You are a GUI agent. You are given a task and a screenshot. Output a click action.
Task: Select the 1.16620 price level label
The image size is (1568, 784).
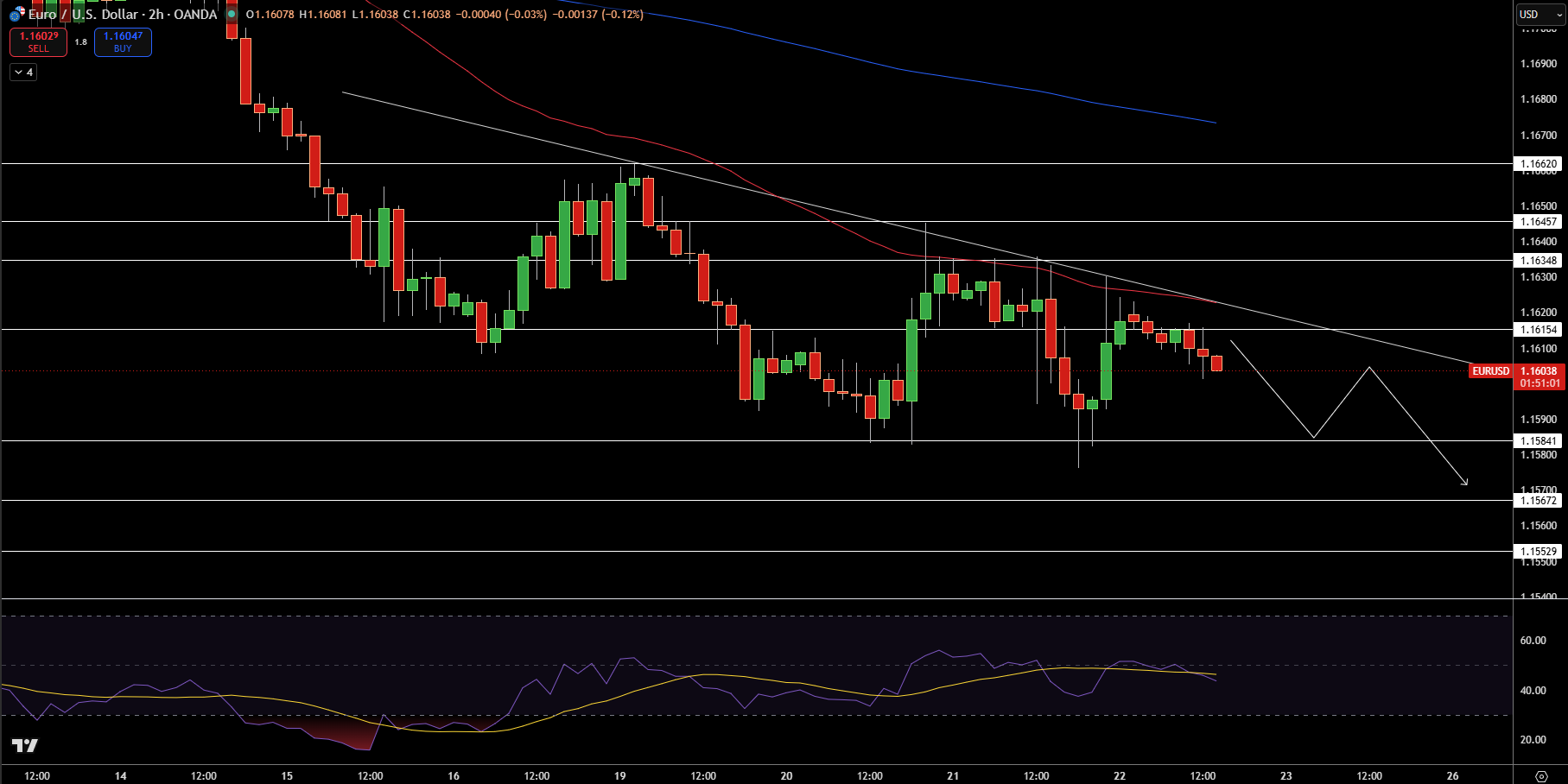click(1538, 163)
